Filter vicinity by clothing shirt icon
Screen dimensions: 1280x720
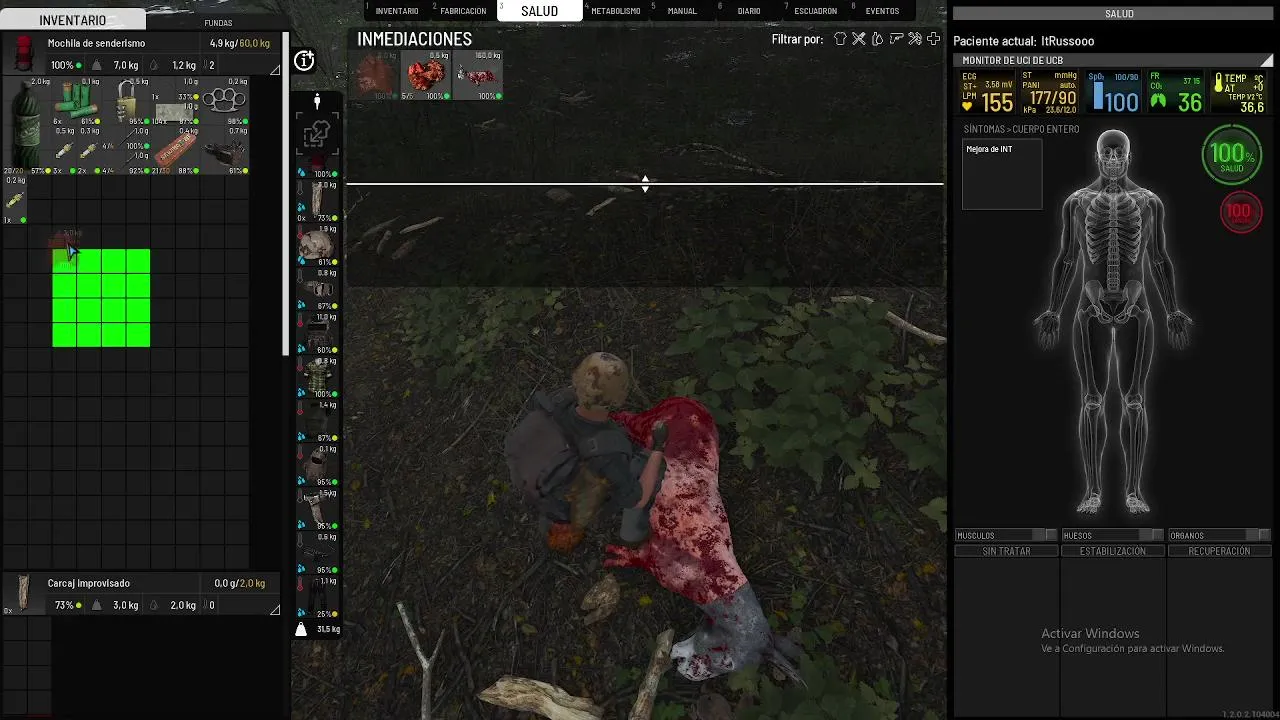pyautogui.click(x=840, y=39)
